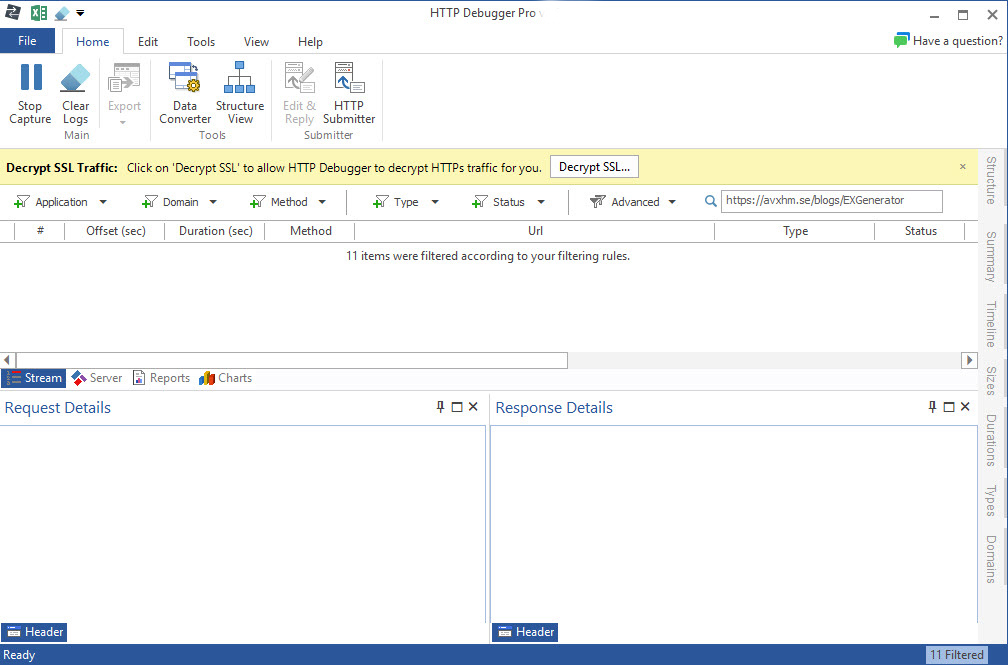Click the horizontal scrollbar right arrow

[x=969, y=360]
